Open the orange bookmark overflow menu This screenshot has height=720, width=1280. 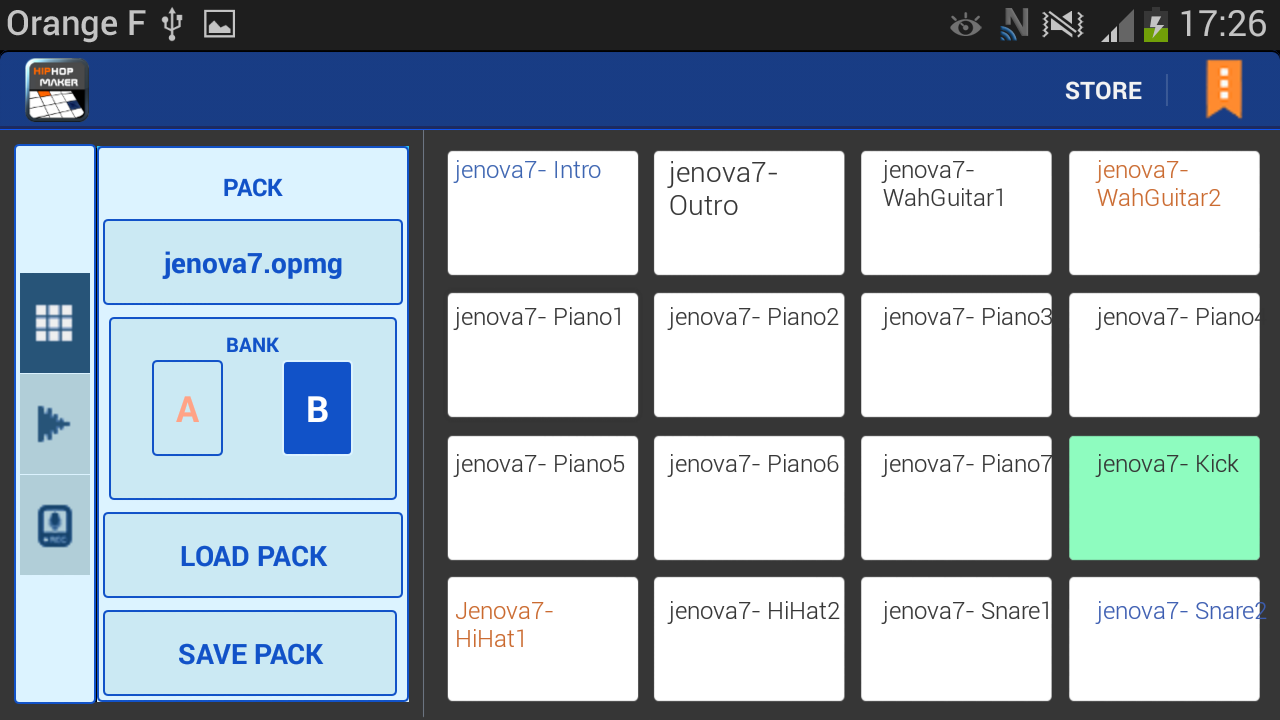point(1223,89)
